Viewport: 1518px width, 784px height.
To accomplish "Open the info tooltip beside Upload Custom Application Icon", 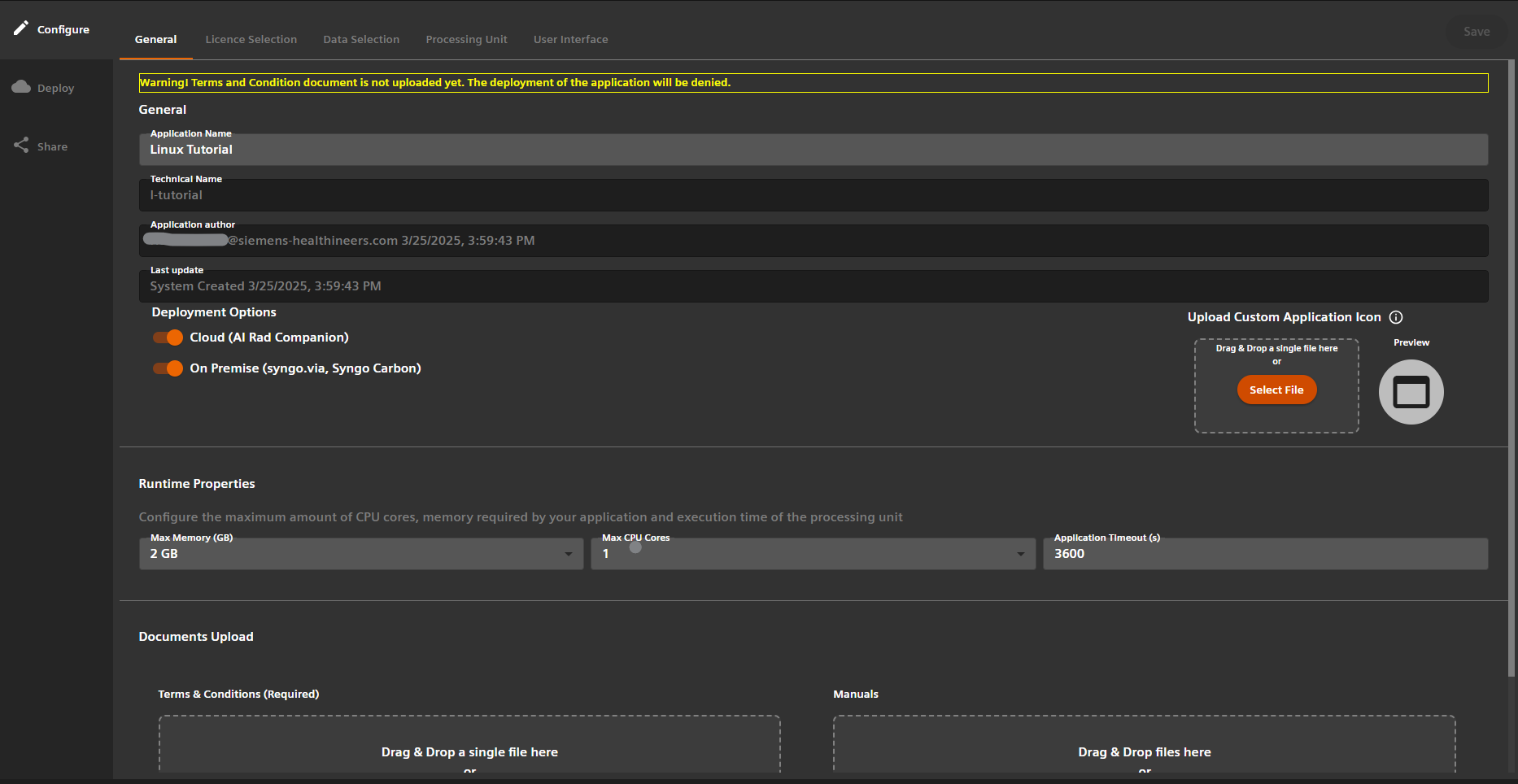I will point(1396,317).
